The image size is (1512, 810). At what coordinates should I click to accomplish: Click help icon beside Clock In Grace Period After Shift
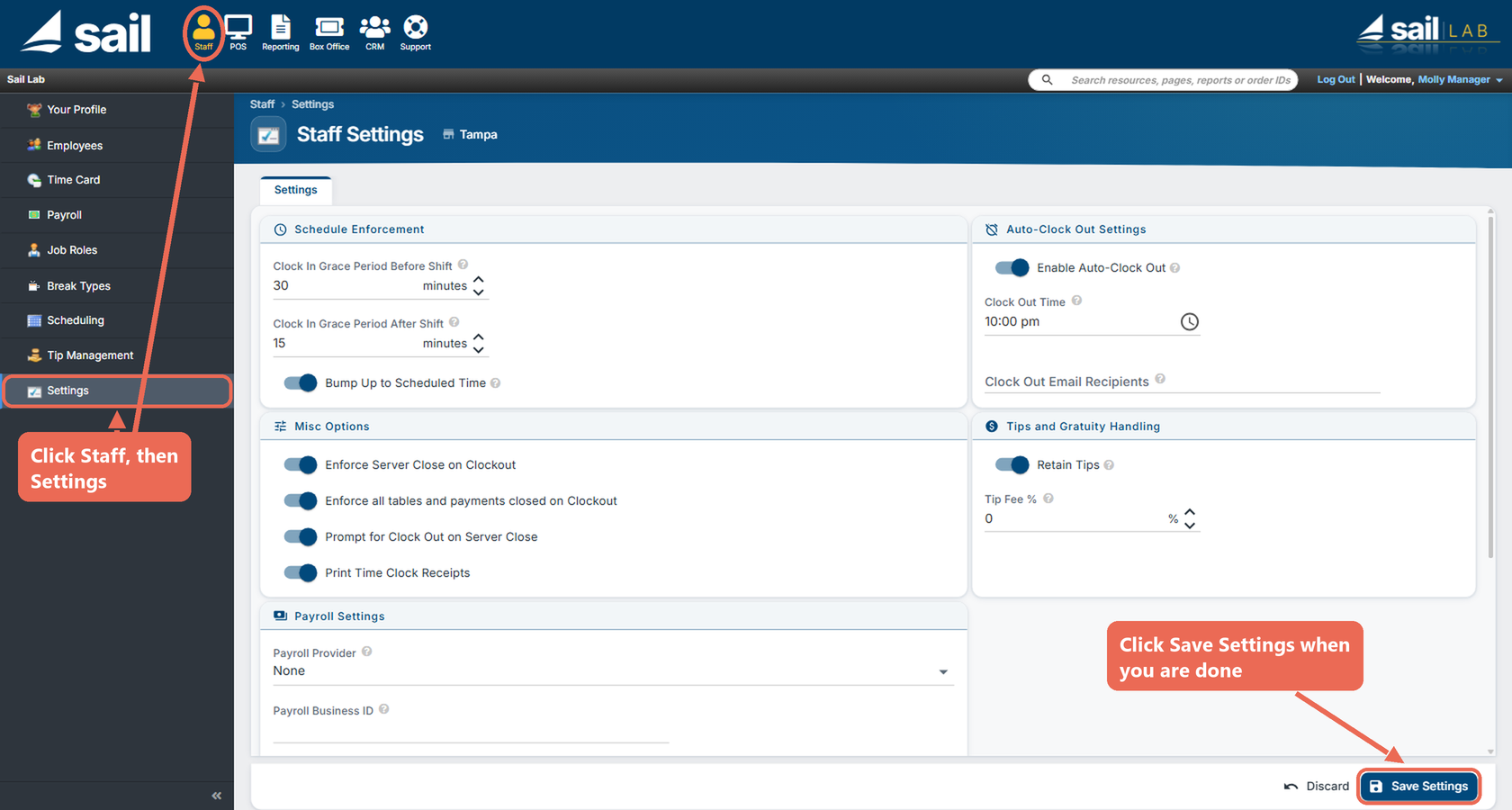tap(454, 322)
